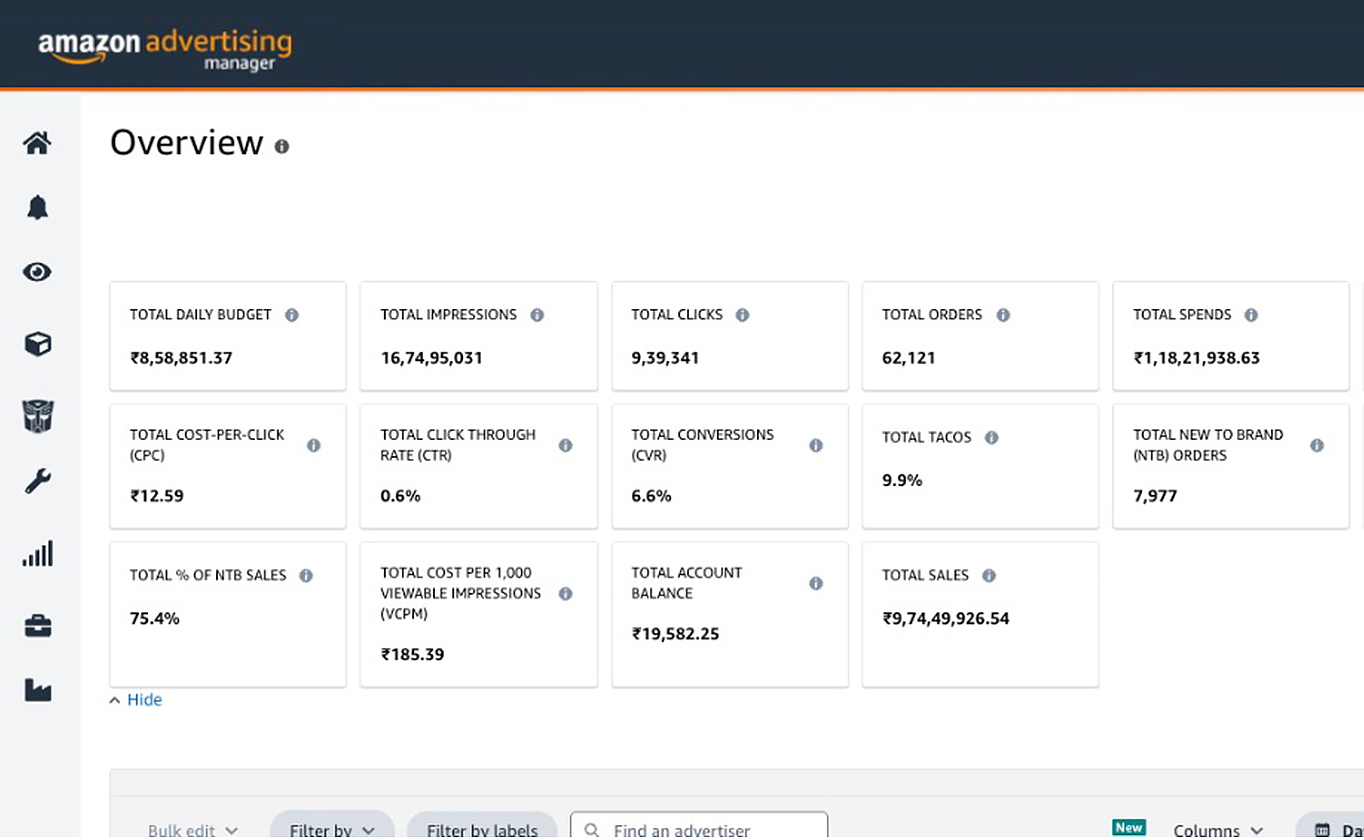Viewport: 1364px width, 840px height.
Task: Click info icon next to Overview heading
Action: (282, 147)
